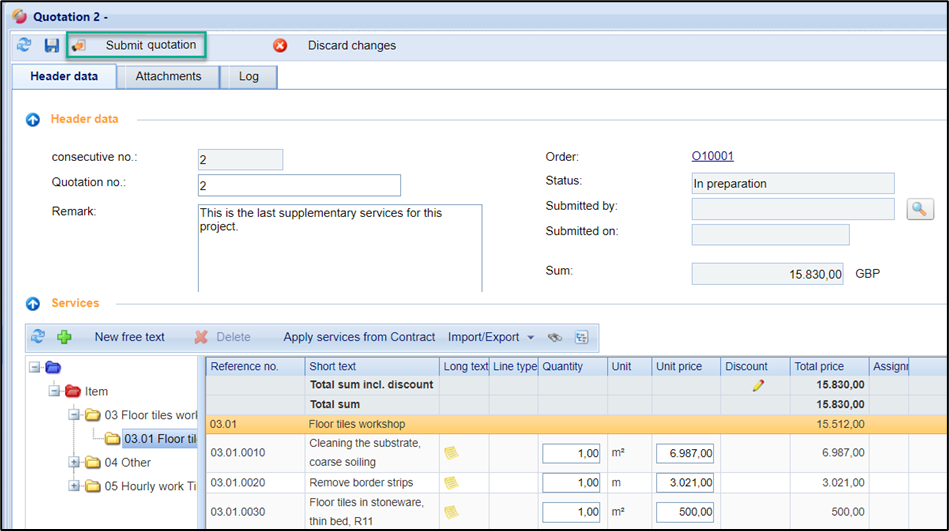This screenshot has width=949, height=531.
Task: Click the Quotation no. input field
Action: [299, 185]
